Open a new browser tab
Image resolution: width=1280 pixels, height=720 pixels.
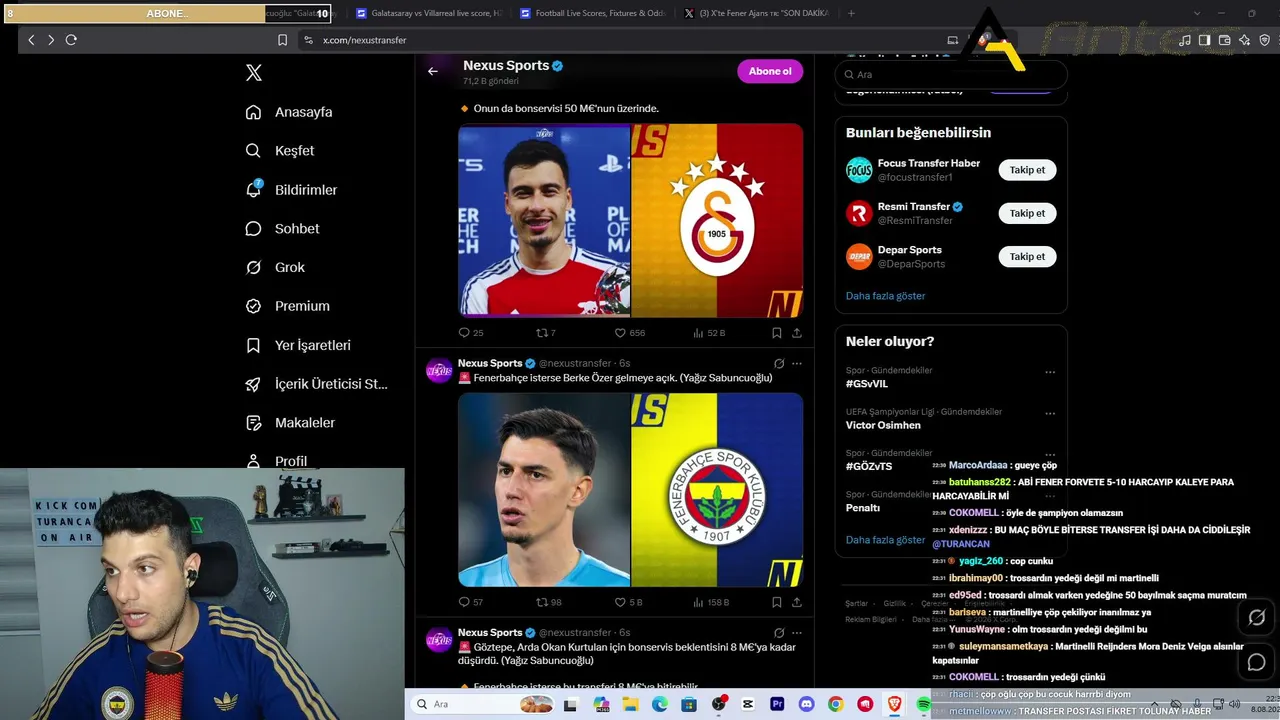coord(851,14)
